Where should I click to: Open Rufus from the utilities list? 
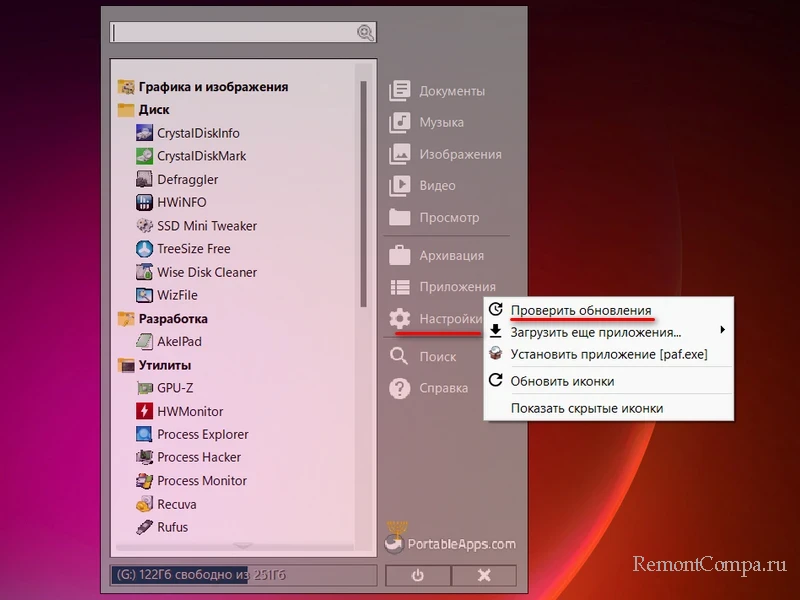click(x=172, y=527)
